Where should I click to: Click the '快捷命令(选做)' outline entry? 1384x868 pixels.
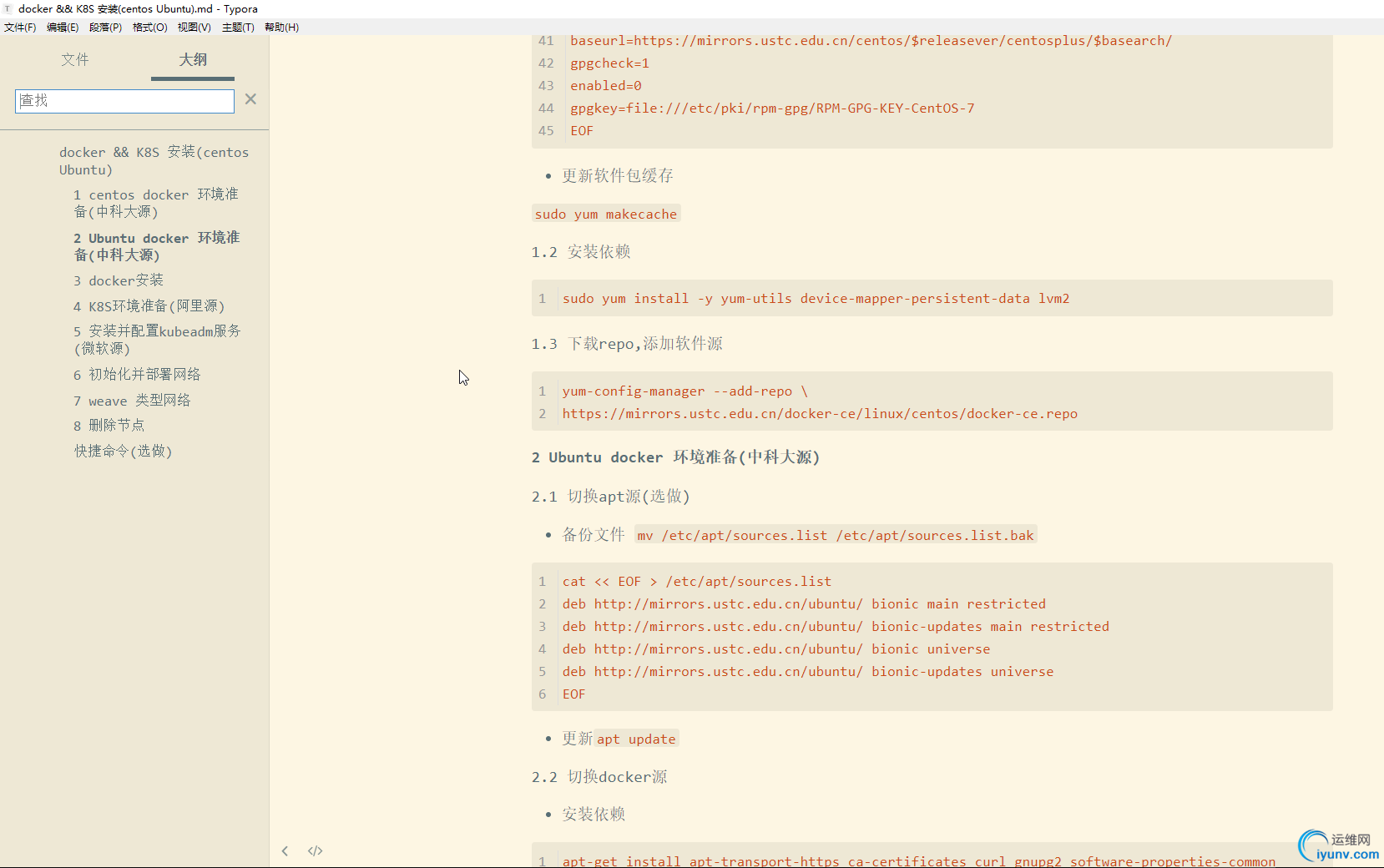123,451
